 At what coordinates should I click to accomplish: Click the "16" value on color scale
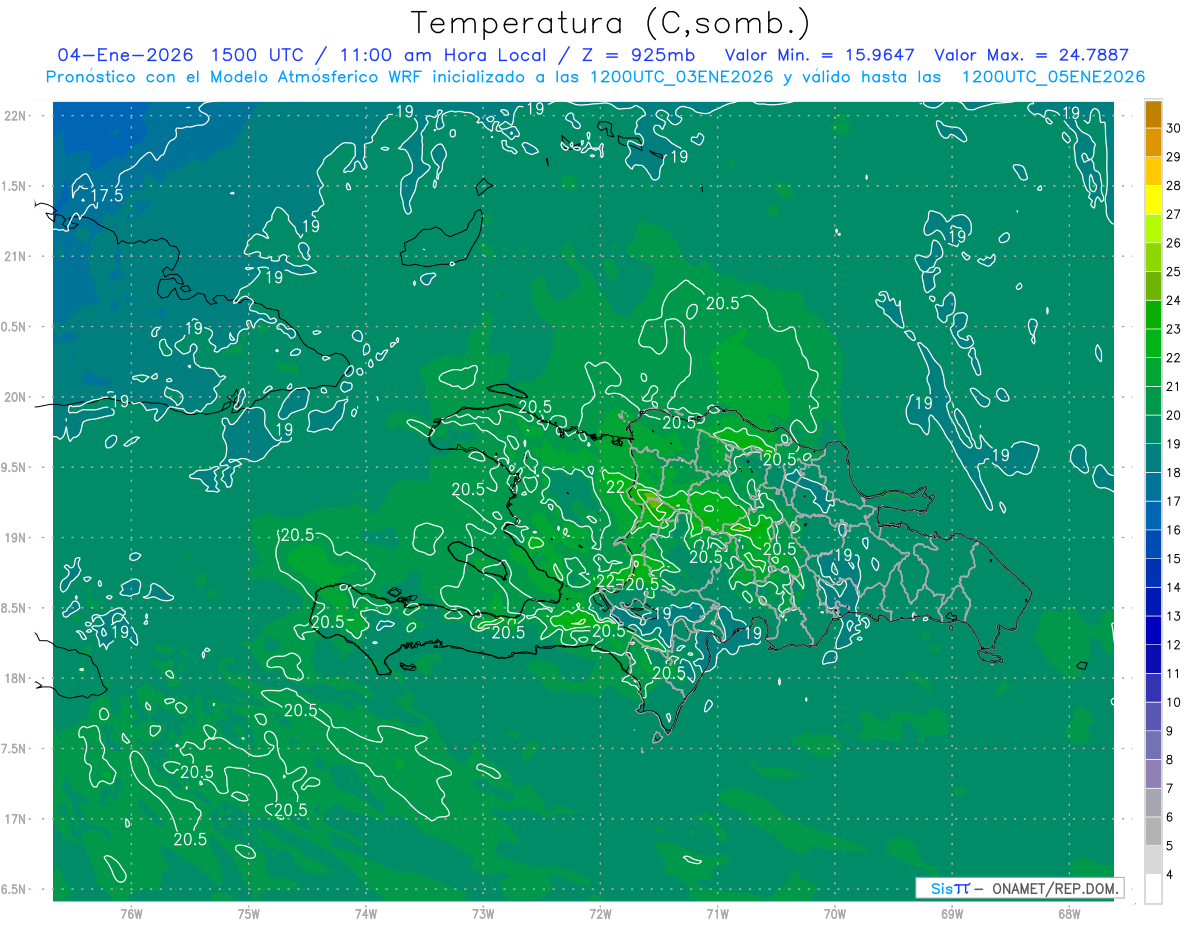tap(1174, 530)
